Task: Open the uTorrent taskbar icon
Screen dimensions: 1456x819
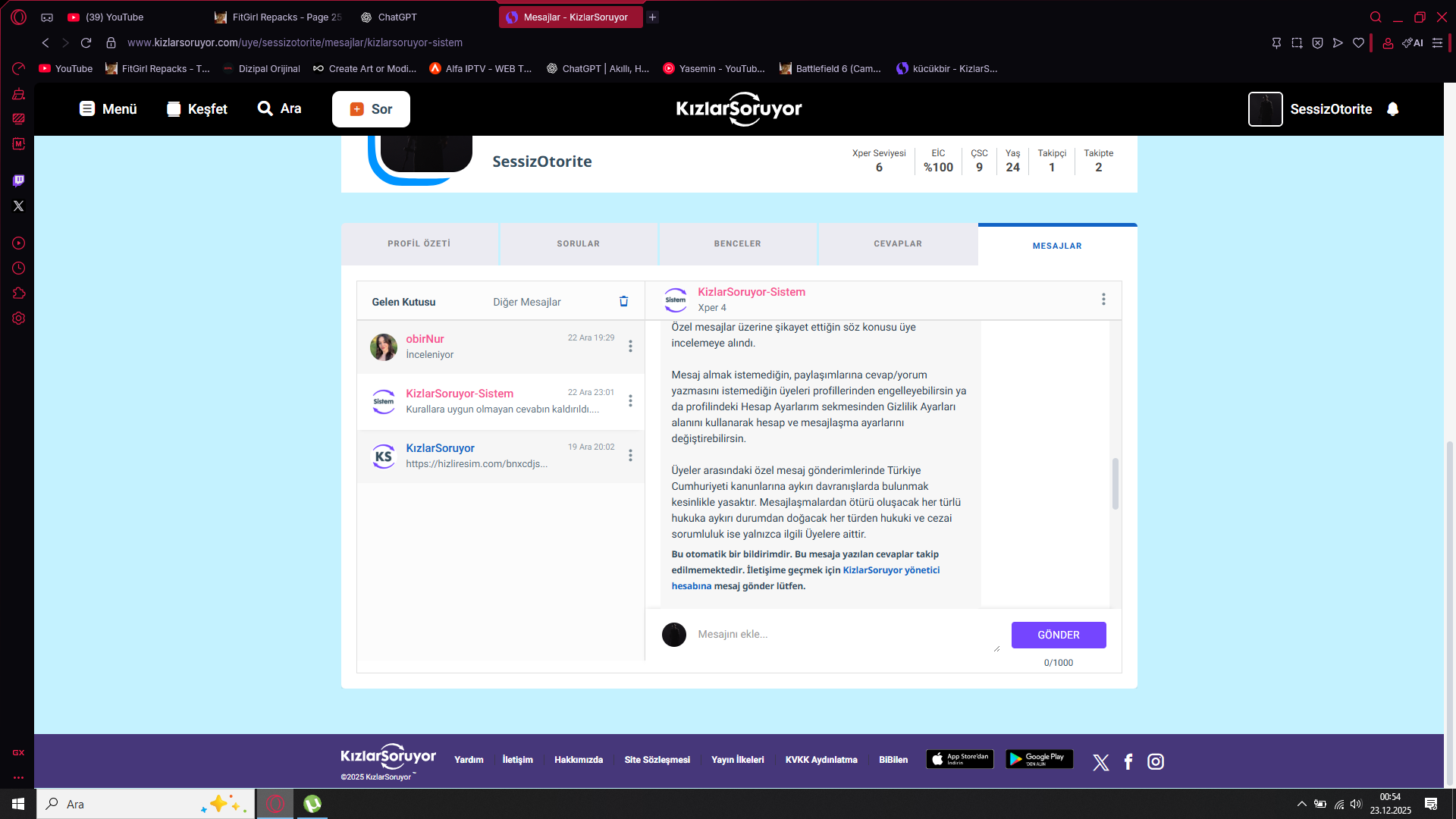Action: click(312, 804)
